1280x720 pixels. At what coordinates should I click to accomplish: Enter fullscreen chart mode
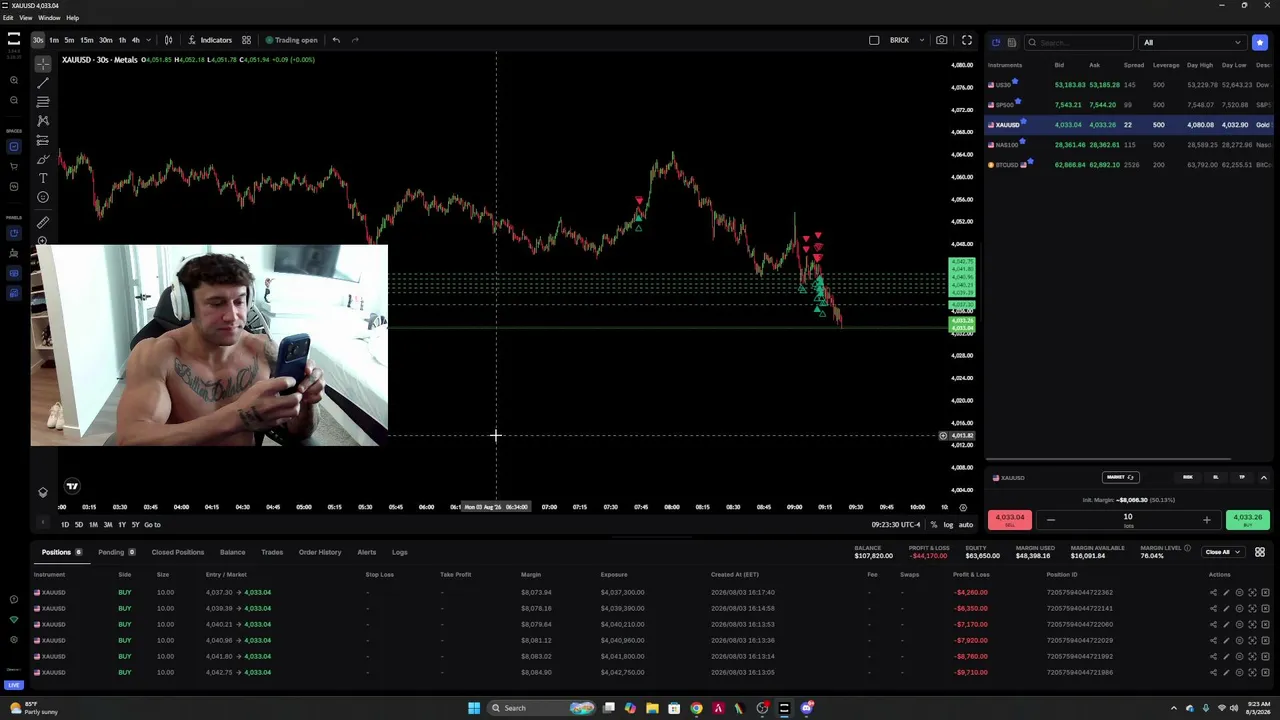[967, 40]
